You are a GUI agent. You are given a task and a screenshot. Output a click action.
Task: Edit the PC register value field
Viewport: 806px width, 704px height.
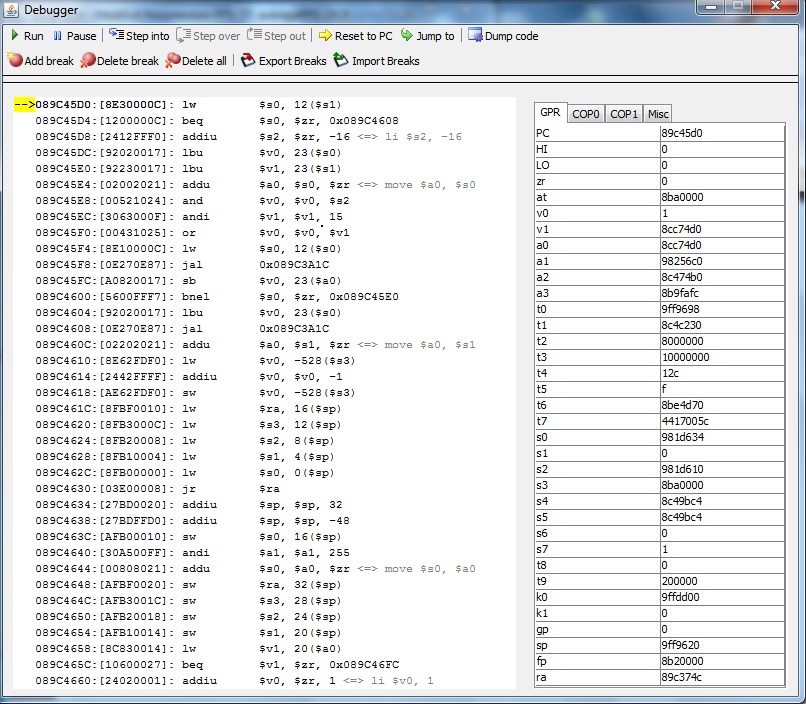[x=720, y=133]
